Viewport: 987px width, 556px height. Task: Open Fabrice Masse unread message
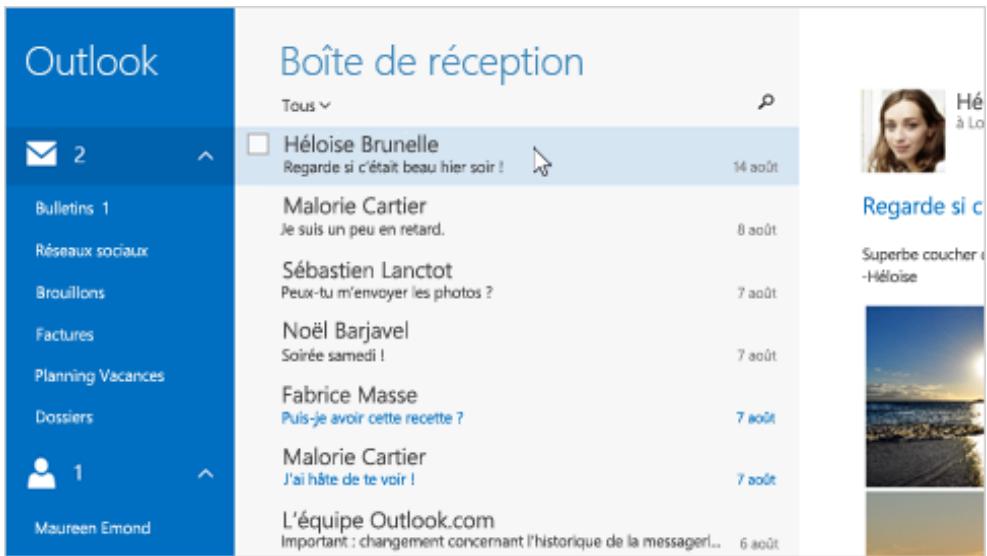517,405
